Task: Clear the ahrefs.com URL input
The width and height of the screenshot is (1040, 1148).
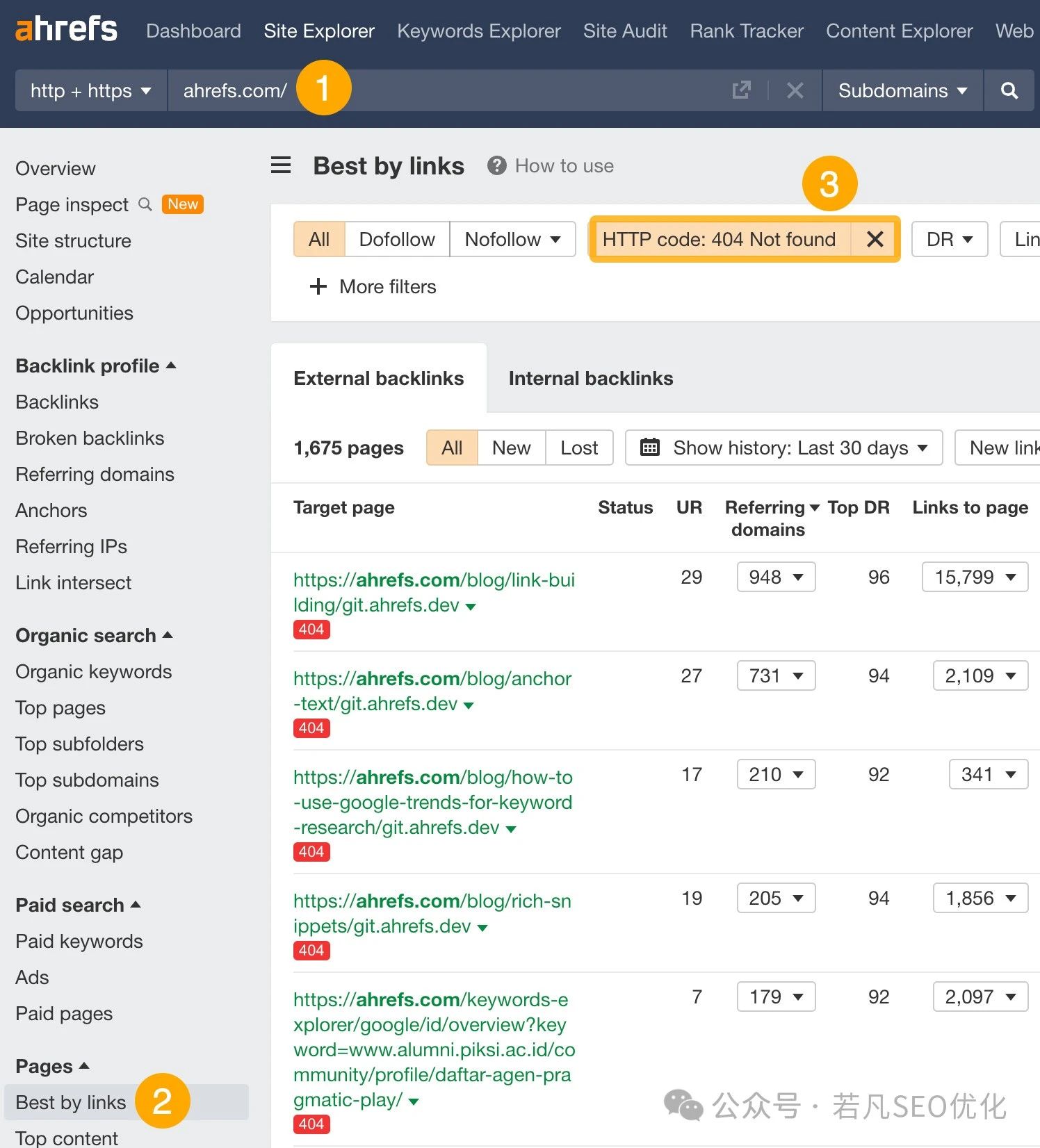Action: click(x=795, y=90)
